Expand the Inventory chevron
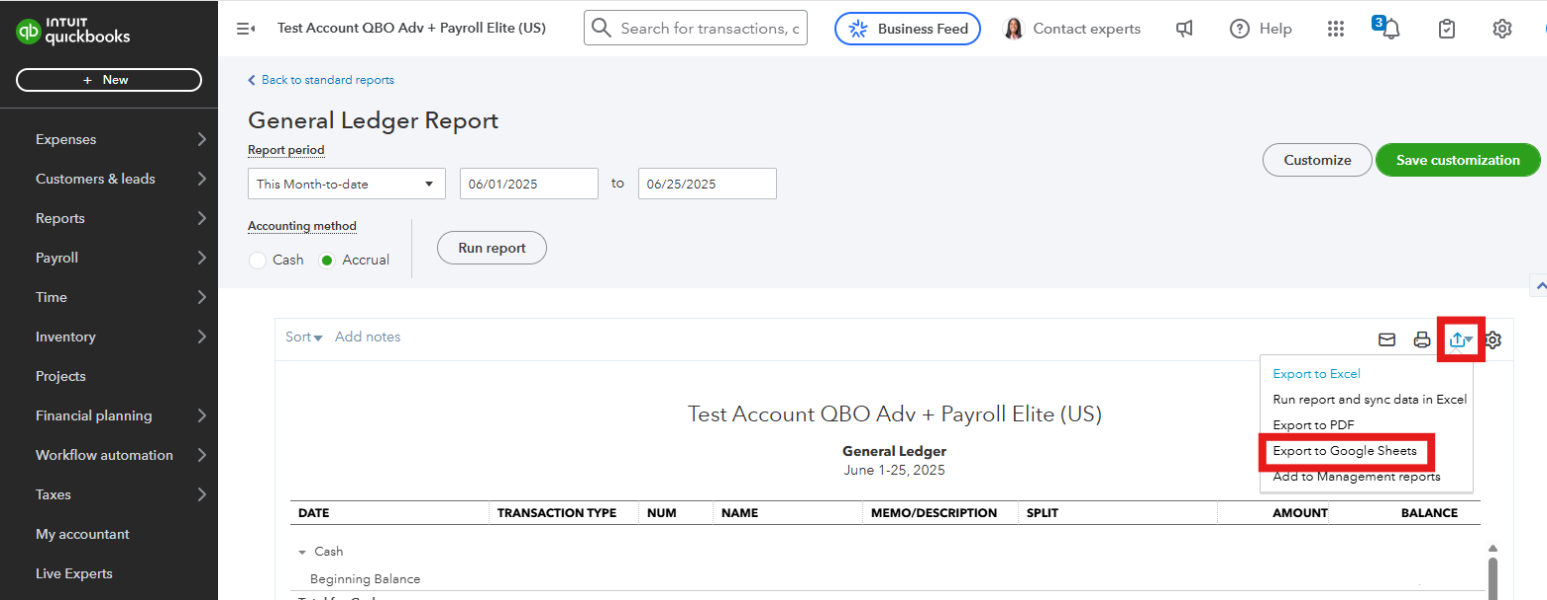The height and width of the screenshot is (600, 1547). coord(201,337)
